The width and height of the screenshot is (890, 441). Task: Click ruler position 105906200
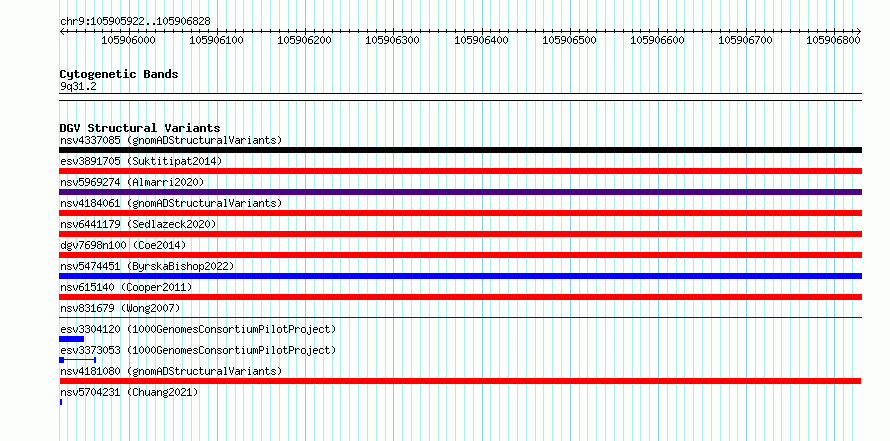coord(304,40)
